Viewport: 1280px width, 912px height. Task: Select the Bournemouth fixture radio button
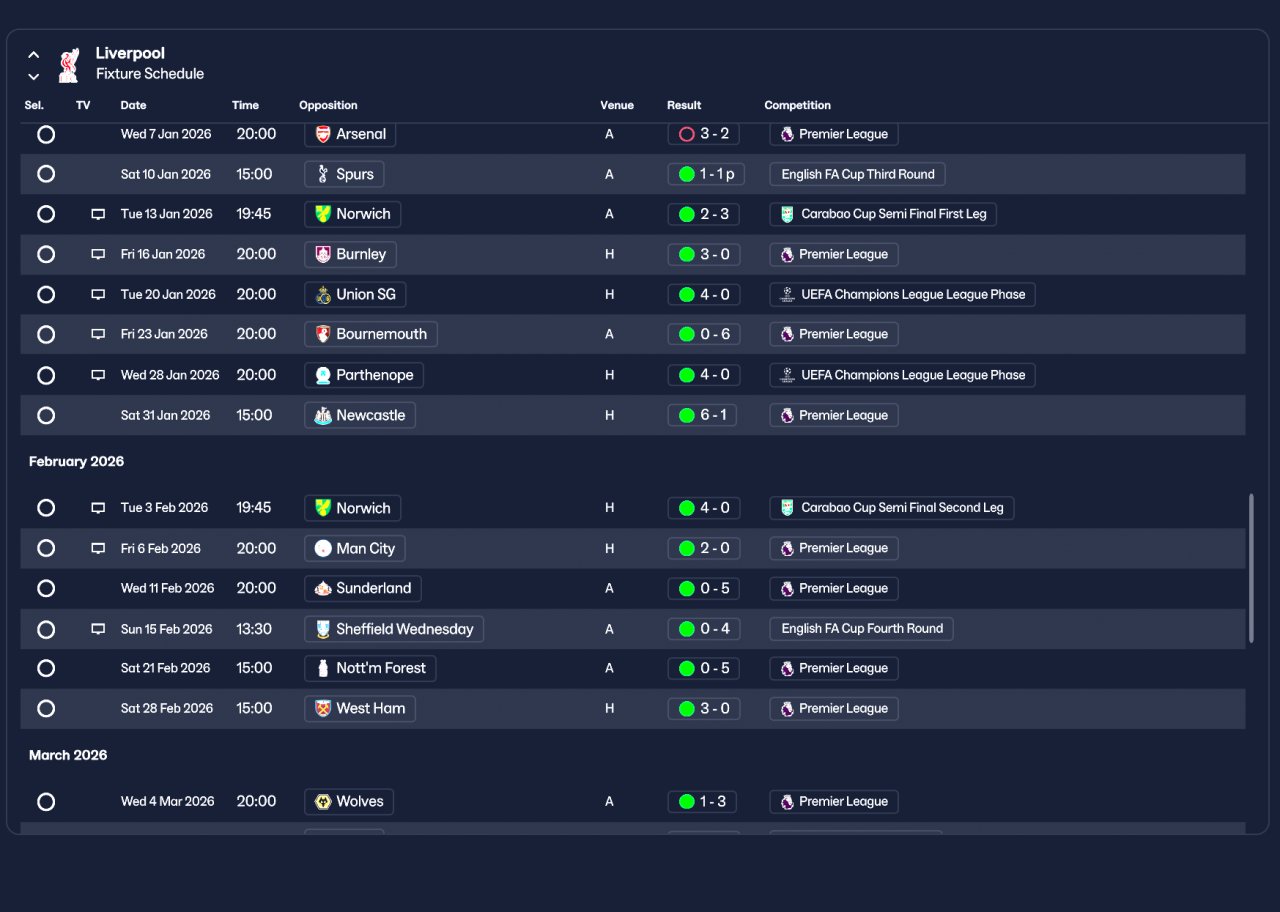point(46,334)
